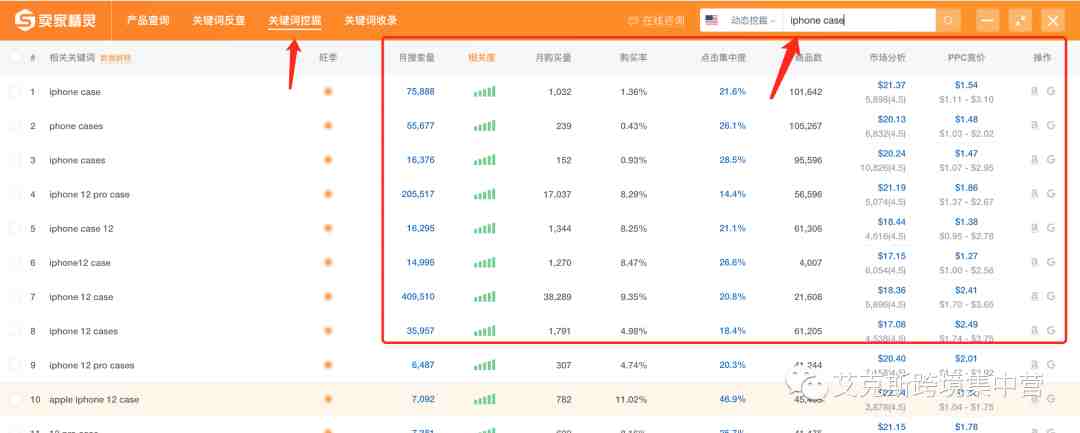Image resolution: width=1080 pixels, height=433 pixels.
Task: Open Amazon icon for iphone 12 pro case
Action: 1034,194
